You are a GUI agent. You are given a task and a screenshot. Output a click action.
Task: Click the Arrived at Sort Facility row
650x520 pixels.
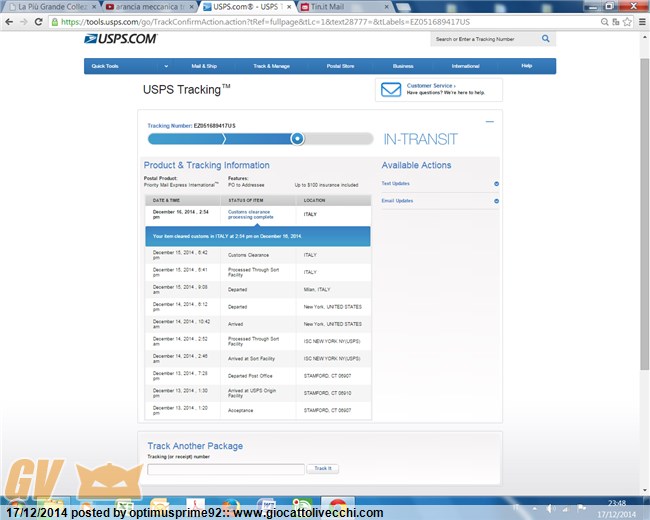pos(258,359)
